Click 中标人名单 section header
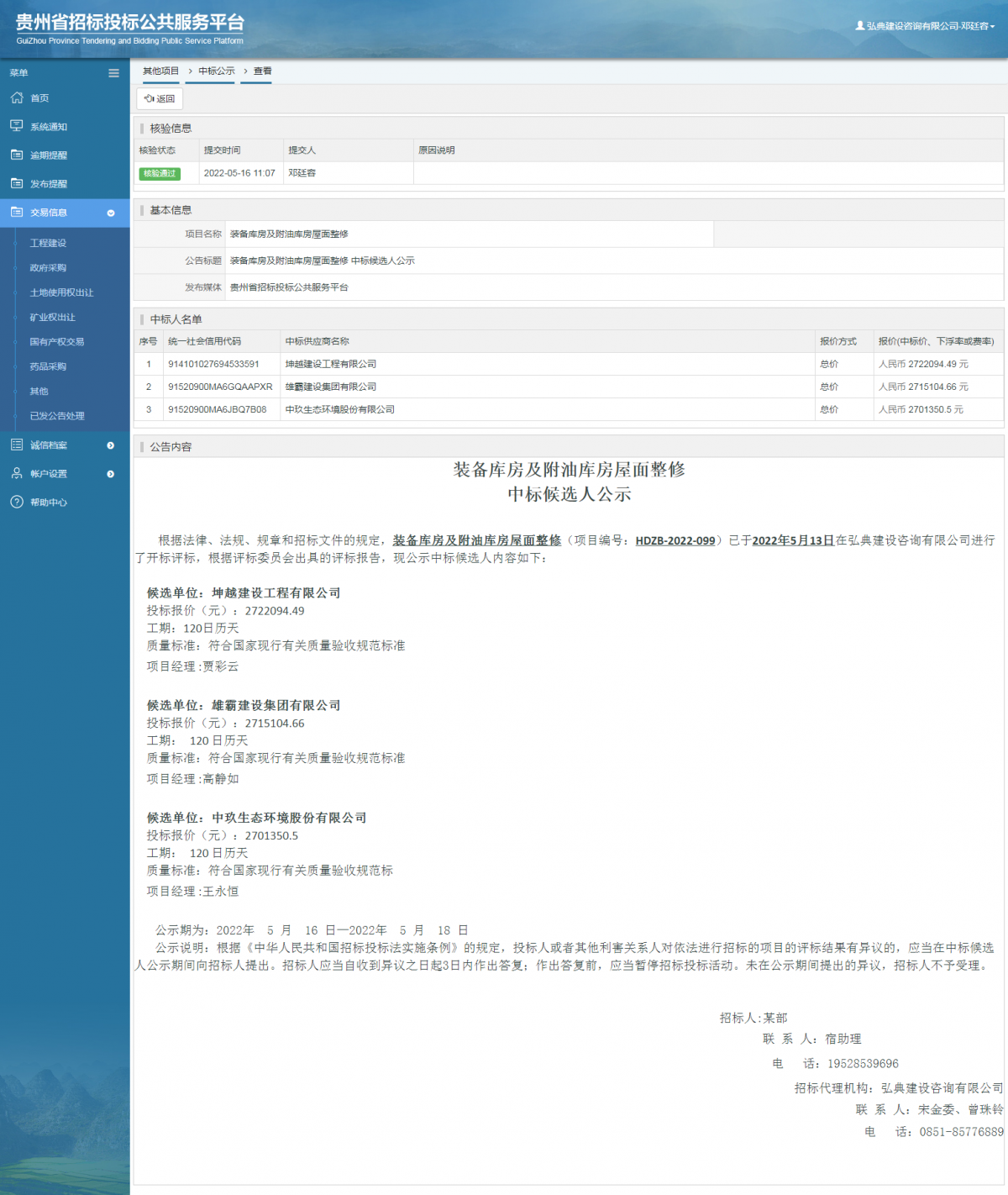 click(176, 319)
